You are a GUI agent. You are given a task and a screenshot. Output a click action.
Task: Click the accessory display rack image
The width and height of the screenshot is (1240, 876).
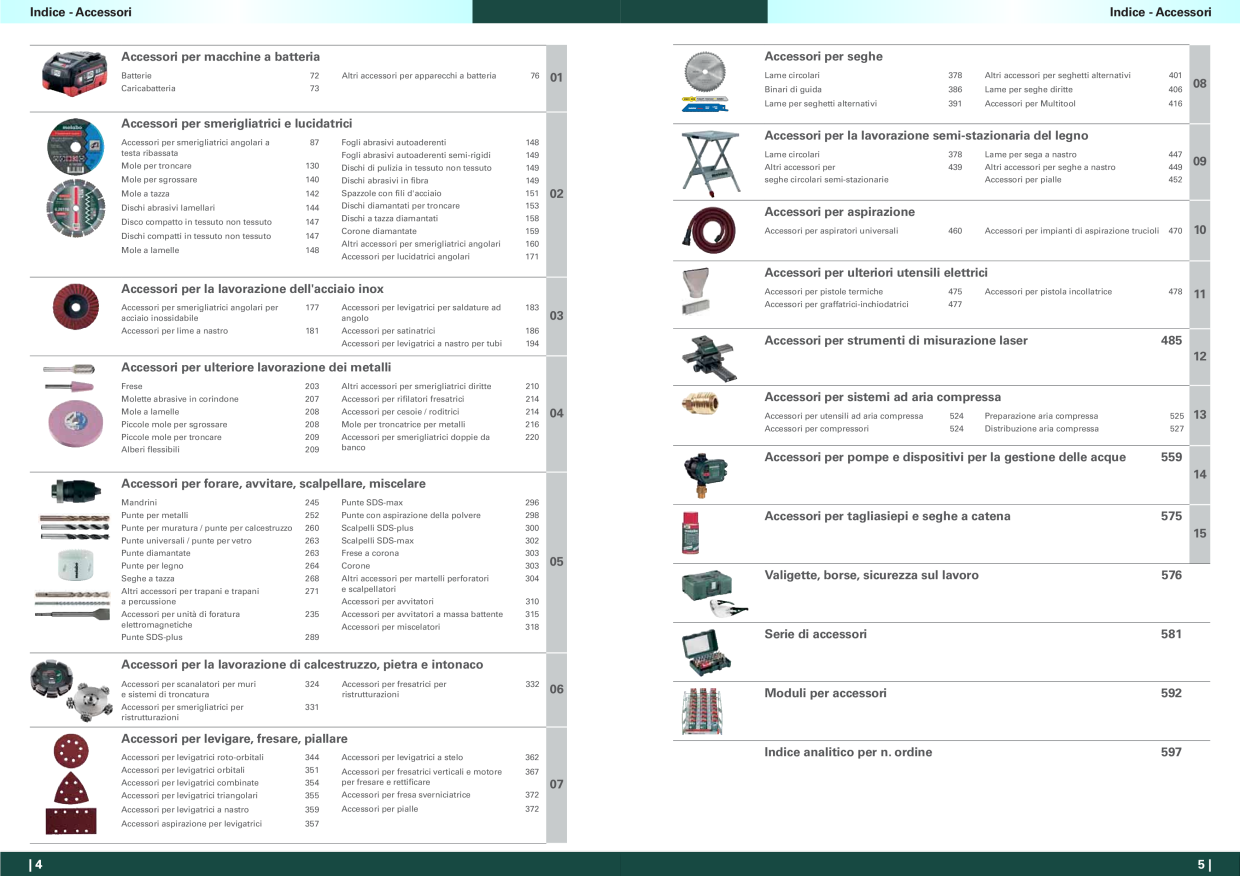[x=701, y=711]
